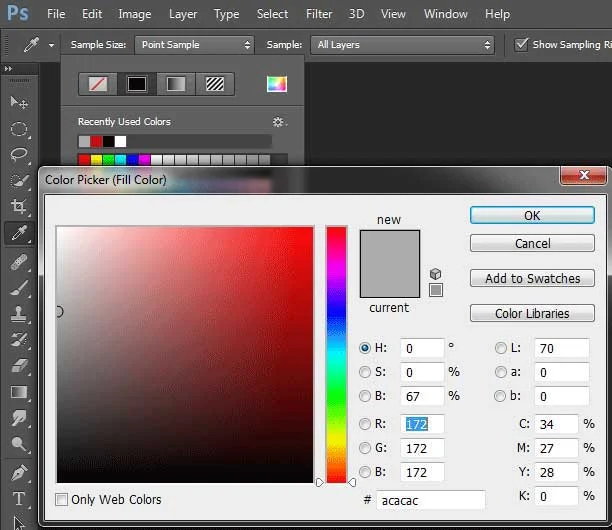612x530 pixels.
Task: Open the rainbow Color Picker icon
Action: pyautogui.click(x=277, y=84)
